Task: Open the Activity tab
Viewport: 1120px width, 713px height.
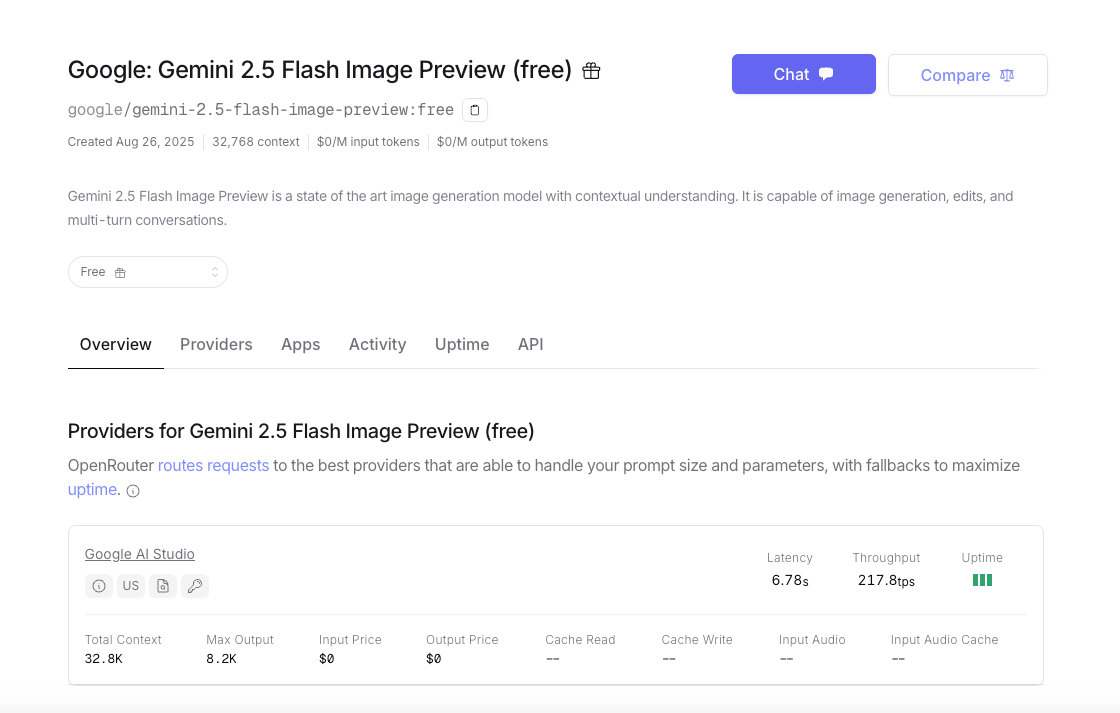Action: coord(377,344)
